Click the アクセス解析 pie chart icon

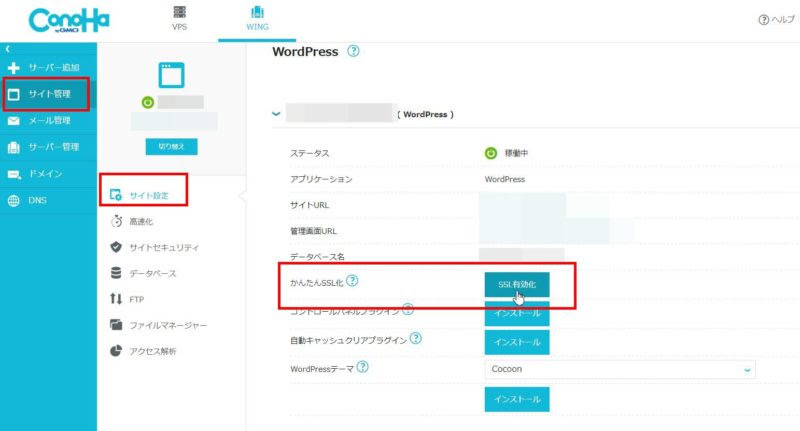point(116,351)
